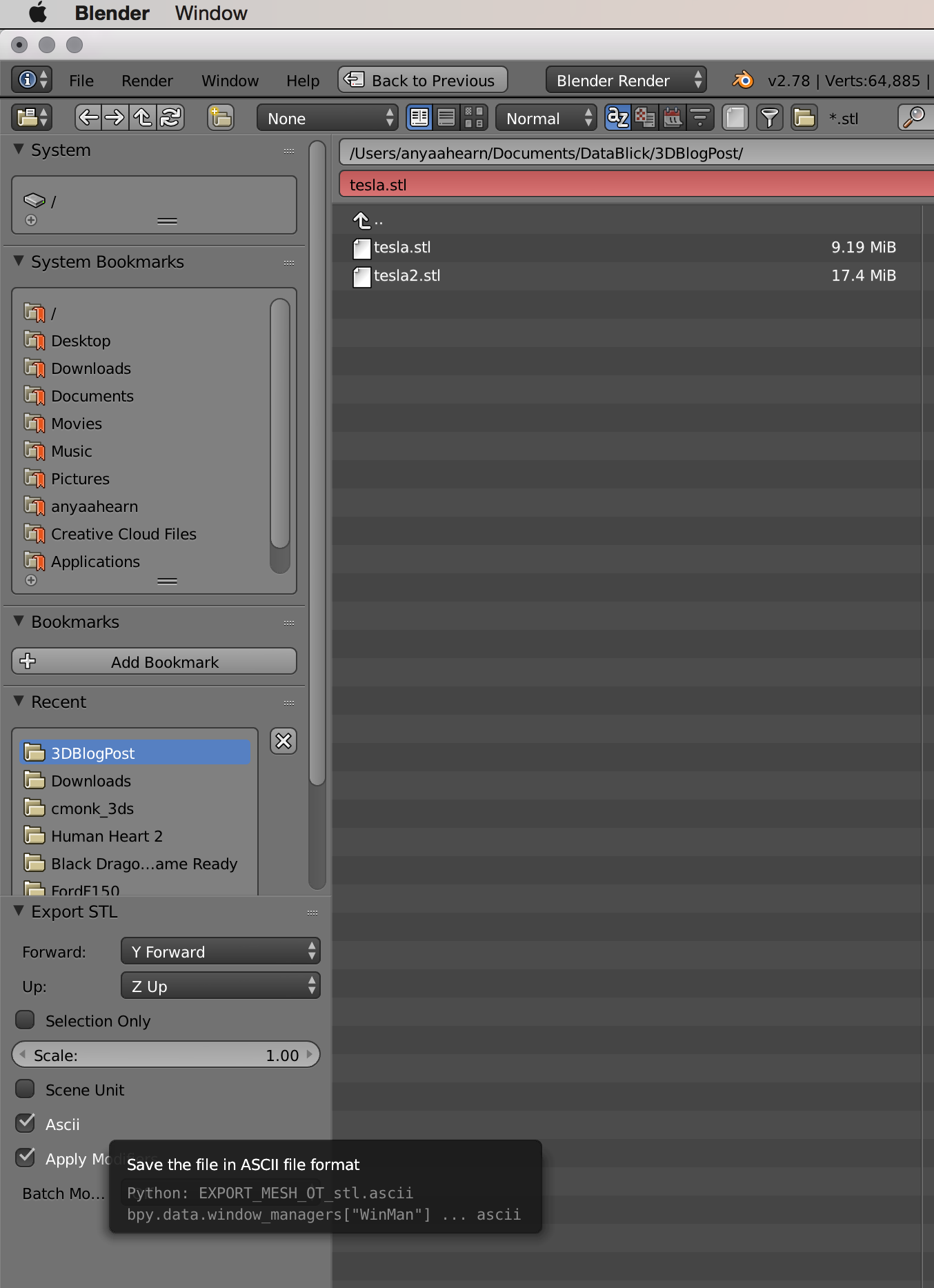
Task: Open the Help menu
Action: point(303,81)
